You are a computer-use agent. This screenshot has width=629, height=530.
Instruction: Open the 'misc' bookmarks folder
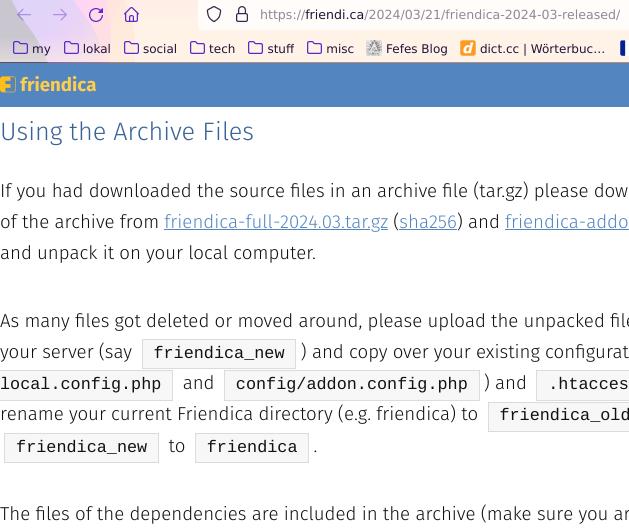click(330, 48)
